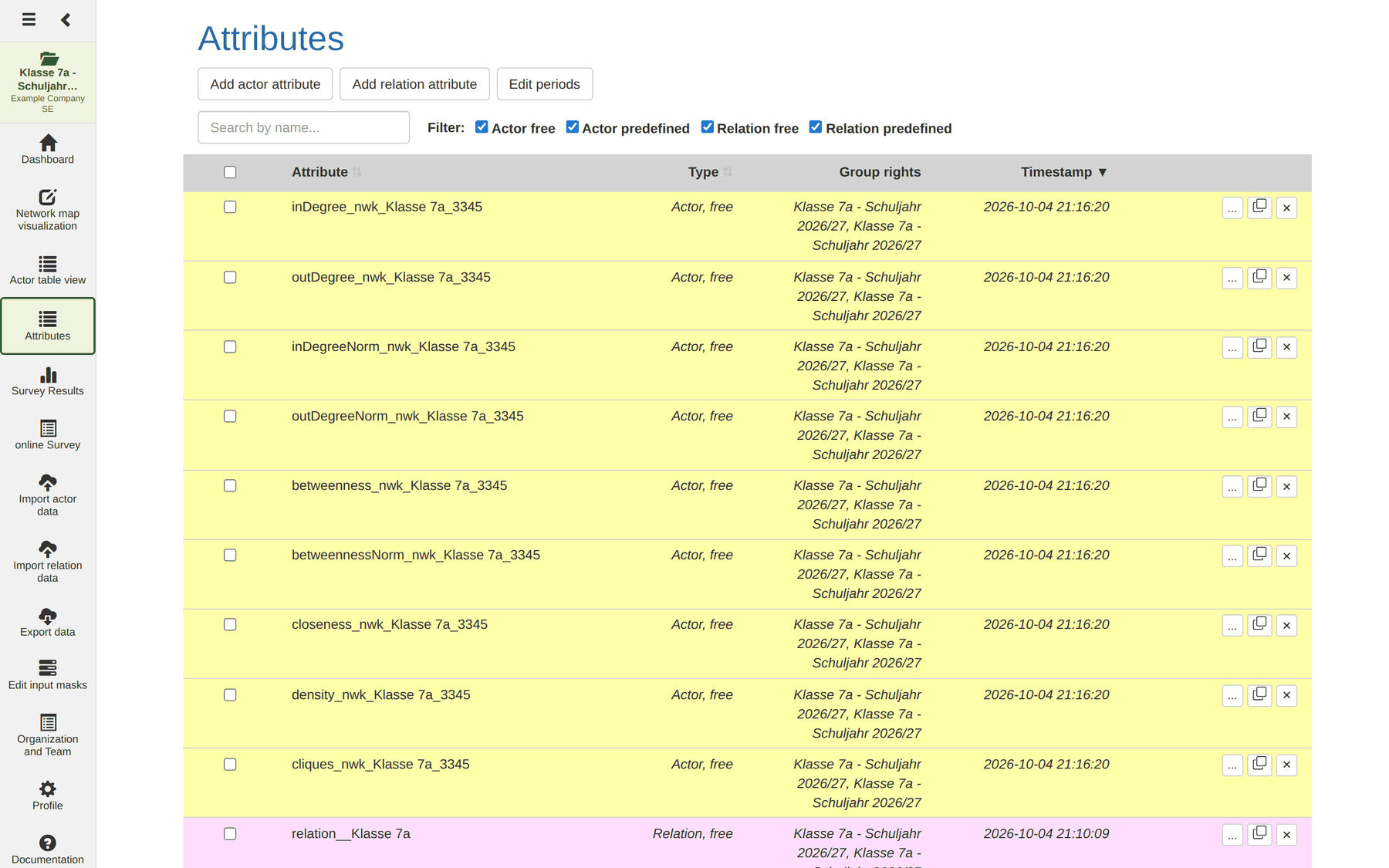
Task: Open Survey Results
Action: tap(48, 381)
